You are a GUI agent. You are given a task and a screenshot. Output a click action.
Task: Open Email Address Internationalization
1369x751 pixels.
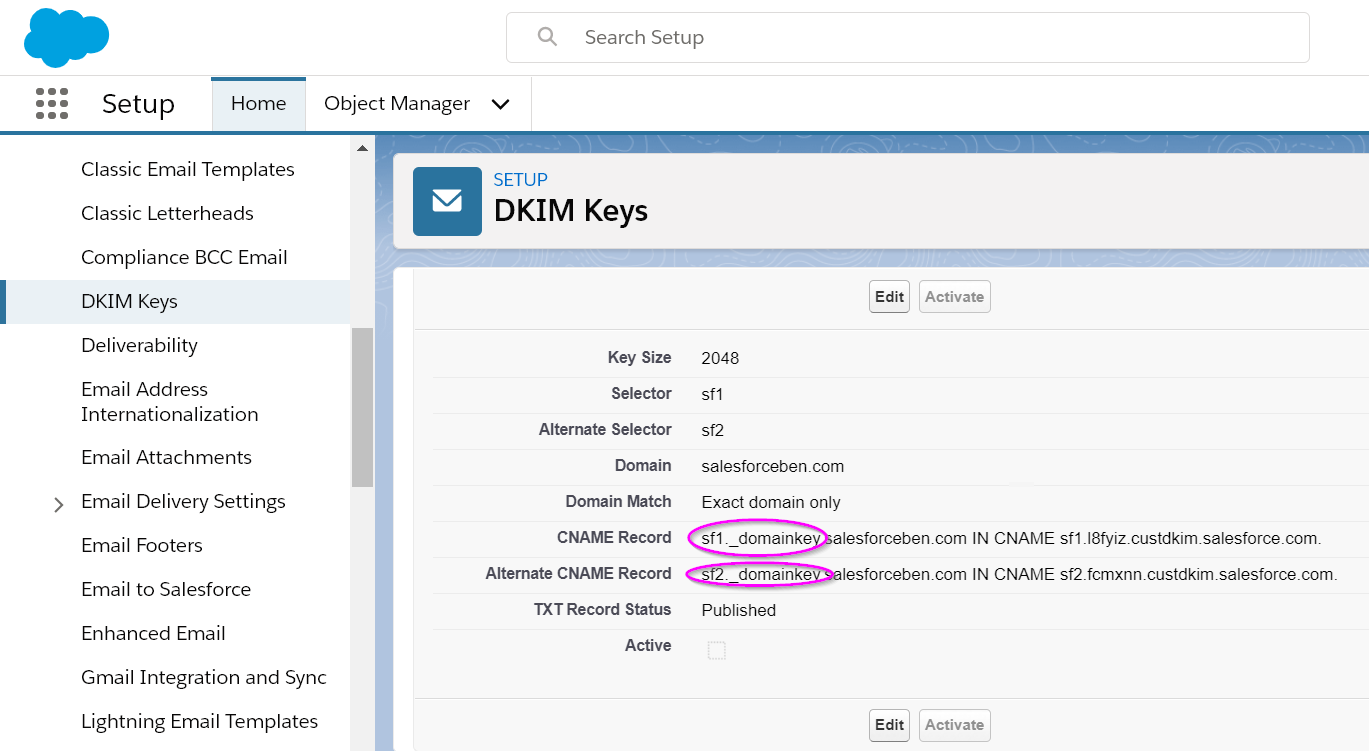170,401
